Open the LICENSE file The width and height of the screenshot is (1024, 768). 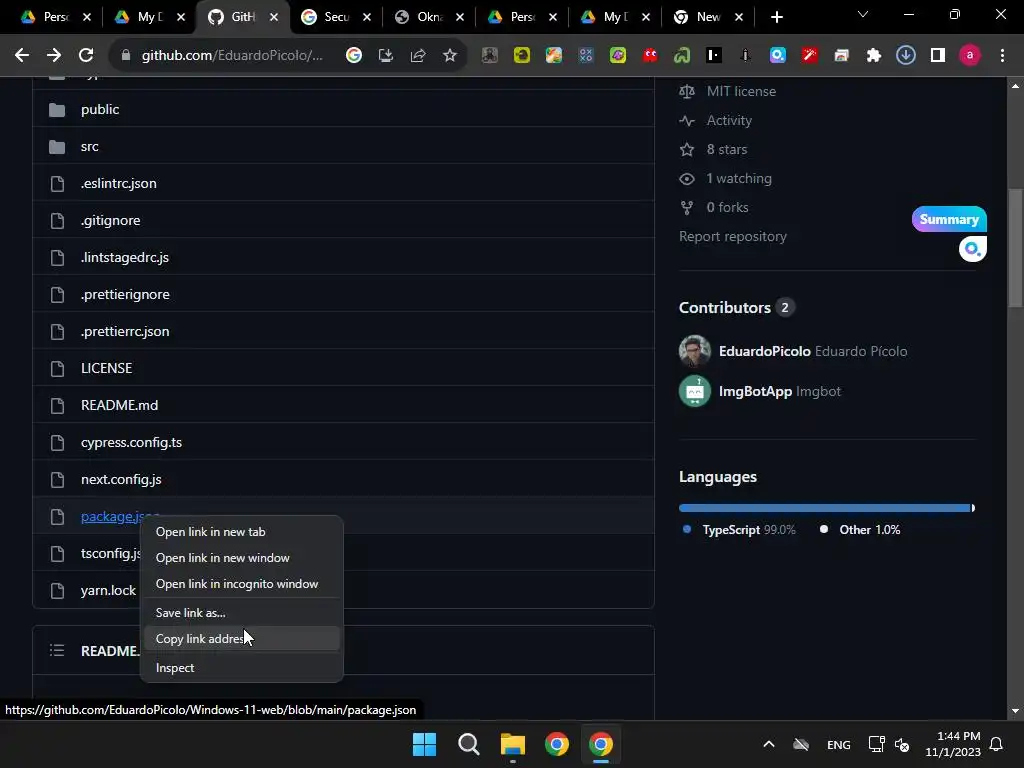(x=106, y=368)
